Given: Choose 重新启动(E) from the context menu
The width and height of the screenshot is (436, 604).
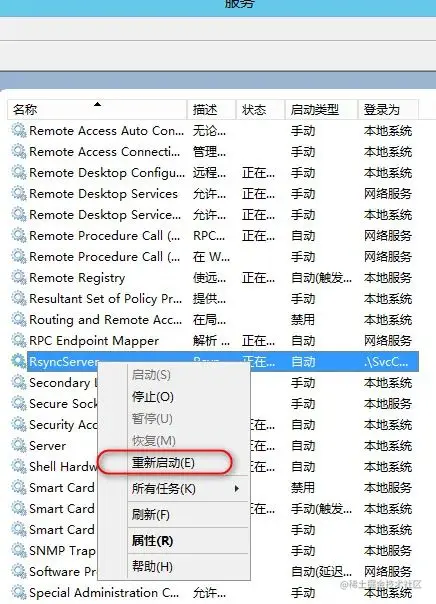Looking at the screenshot, I should point(163,462).
